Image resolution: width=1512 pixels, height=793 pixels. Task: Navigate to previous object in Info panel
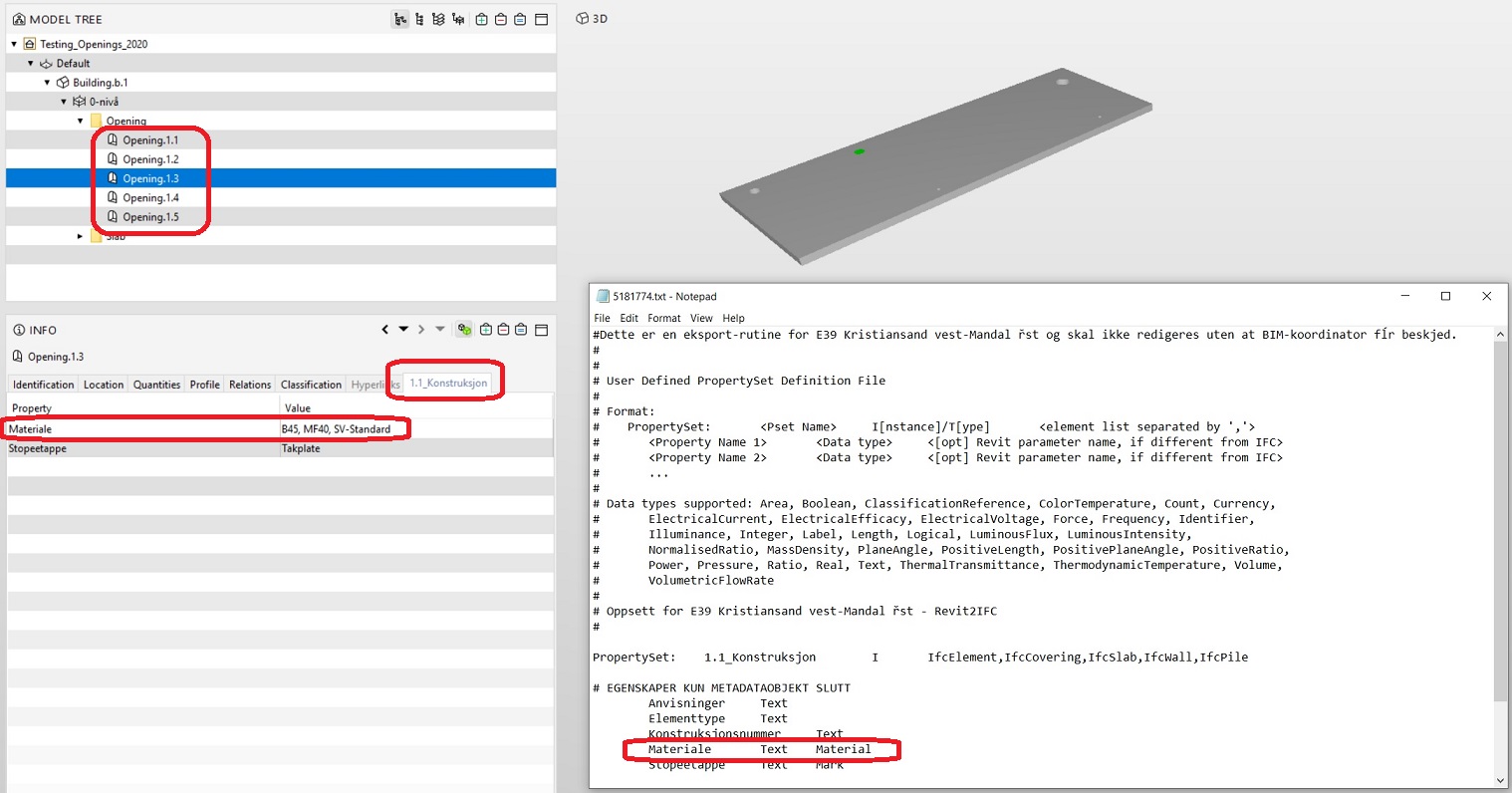tap(385, 329)
